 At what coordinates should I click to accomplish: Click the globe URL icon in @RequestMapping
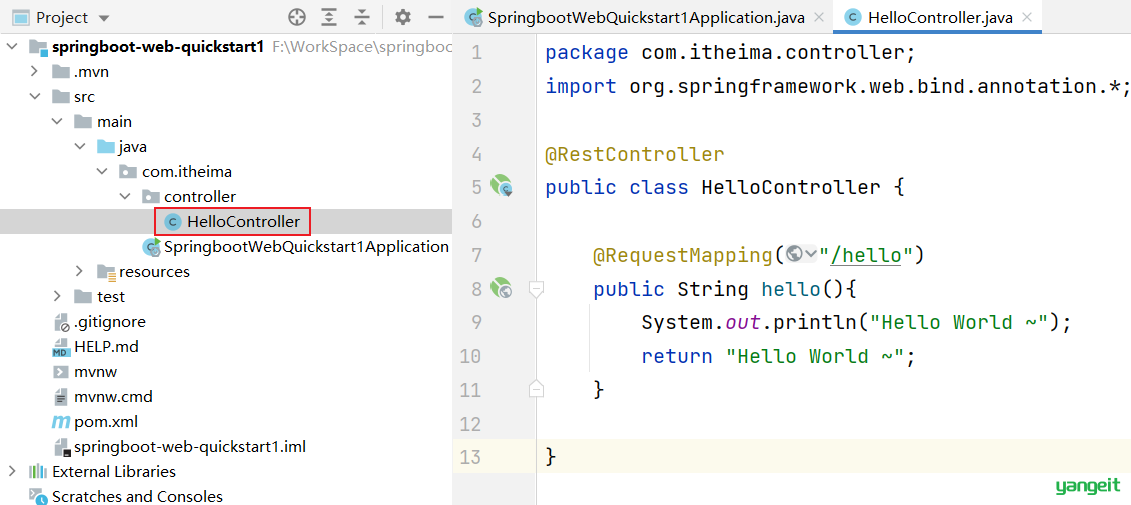click(x=794, y=255)
